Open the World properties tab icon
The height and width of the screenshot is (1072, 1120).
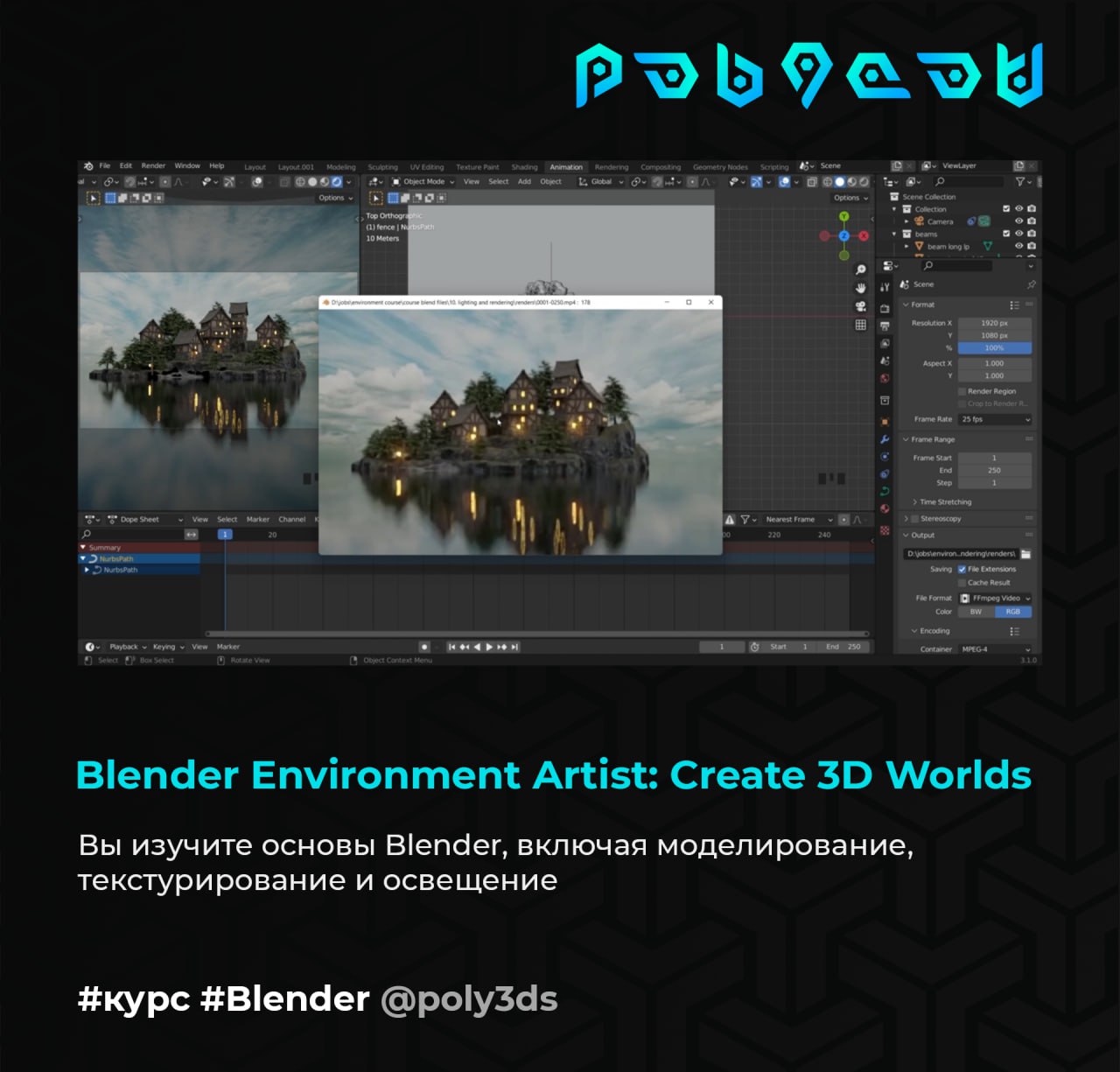click(885, 379)
